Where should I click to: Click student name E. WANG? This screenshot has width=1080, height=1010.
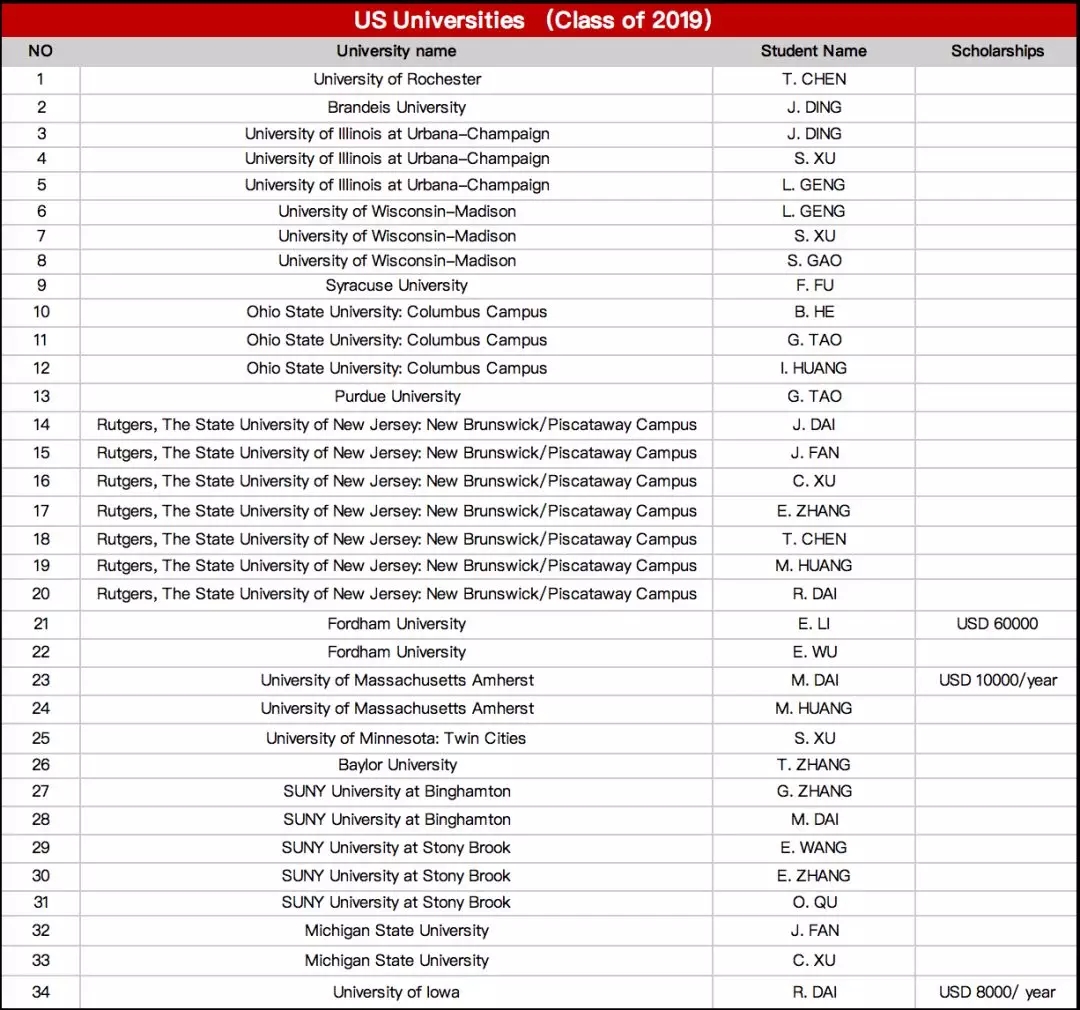[x=813, y=847]
